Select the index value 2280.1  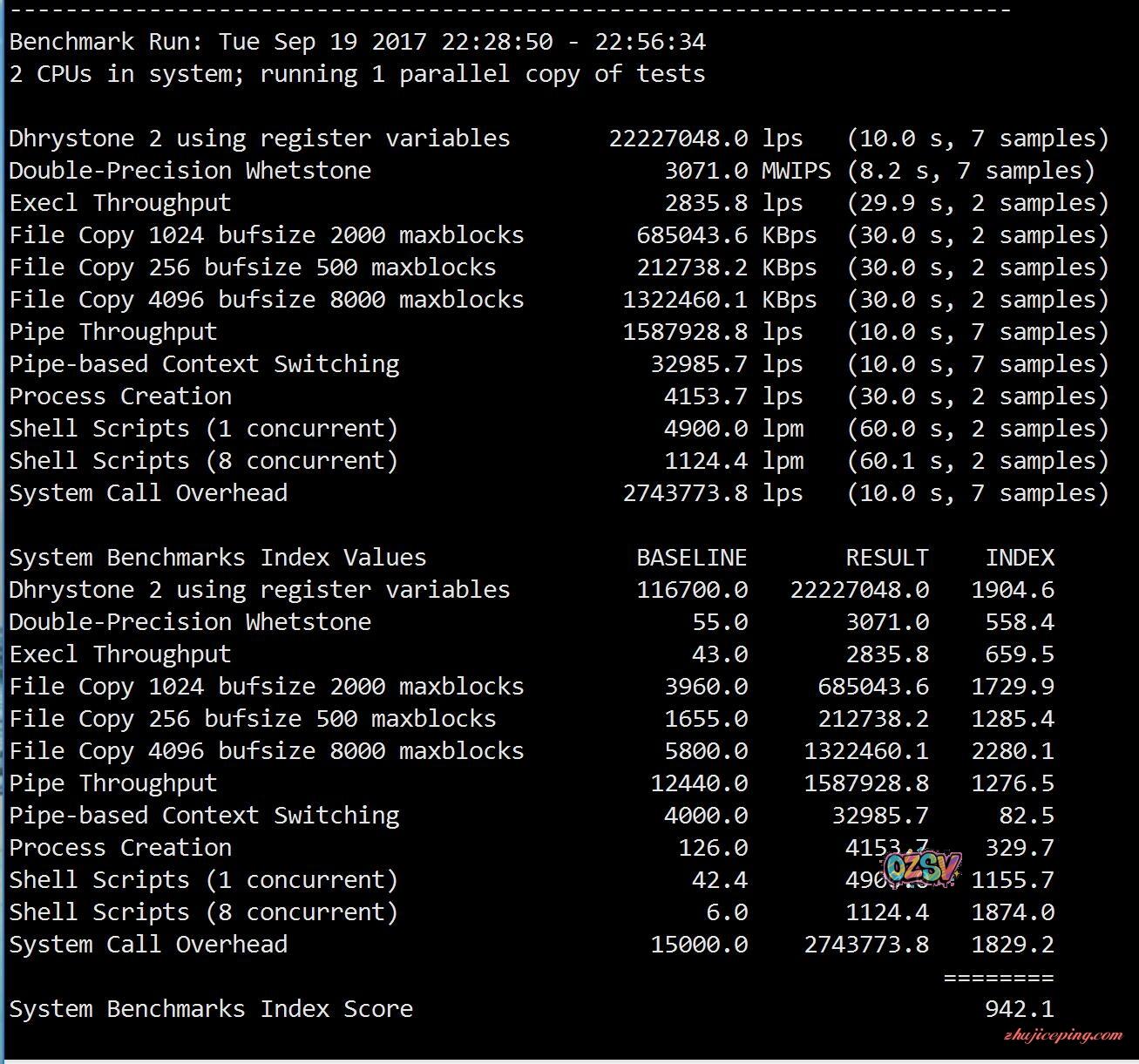(1013, 751)
